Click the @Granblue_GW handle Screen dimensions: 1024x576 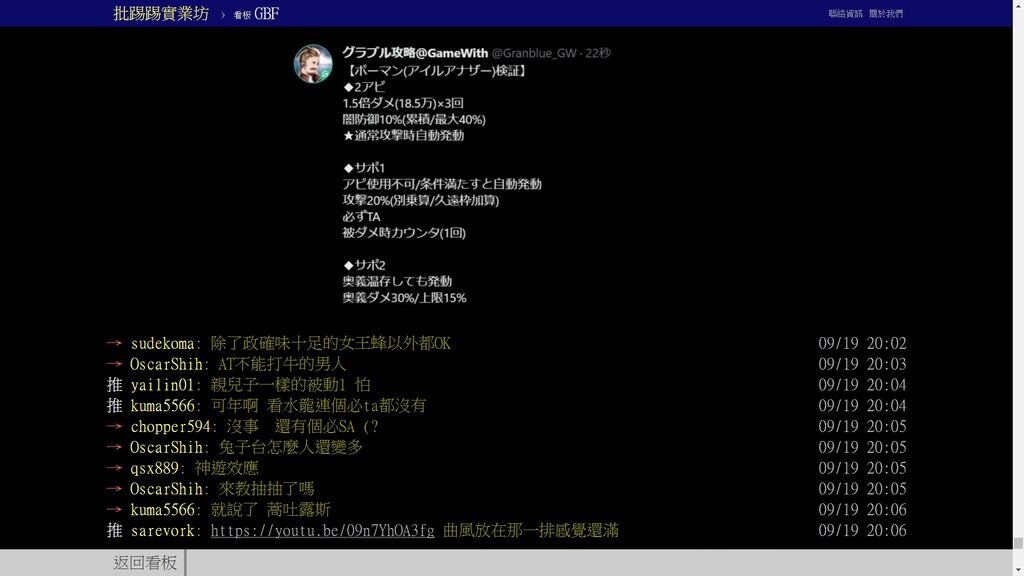534,53
